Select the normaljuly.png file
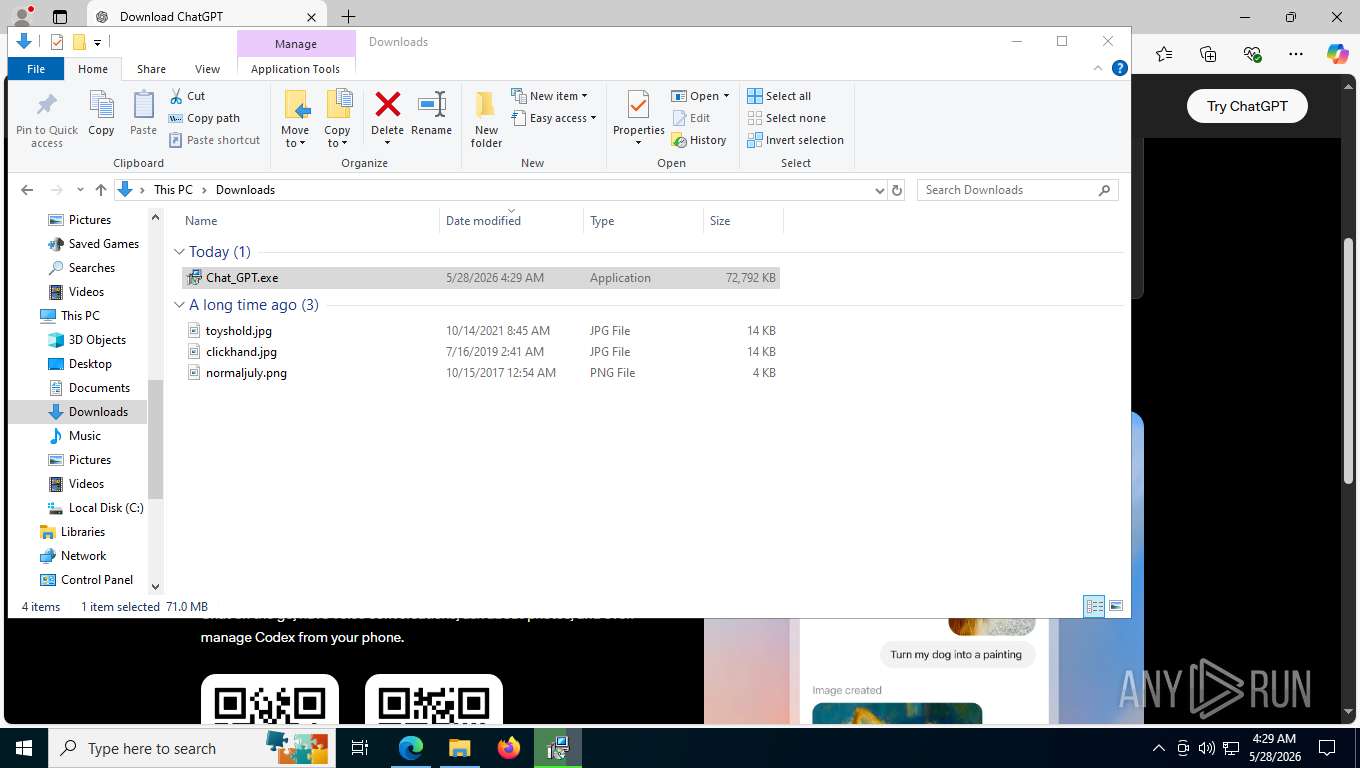The width and height of the screenshot is (1360, 768). point(481,373)
